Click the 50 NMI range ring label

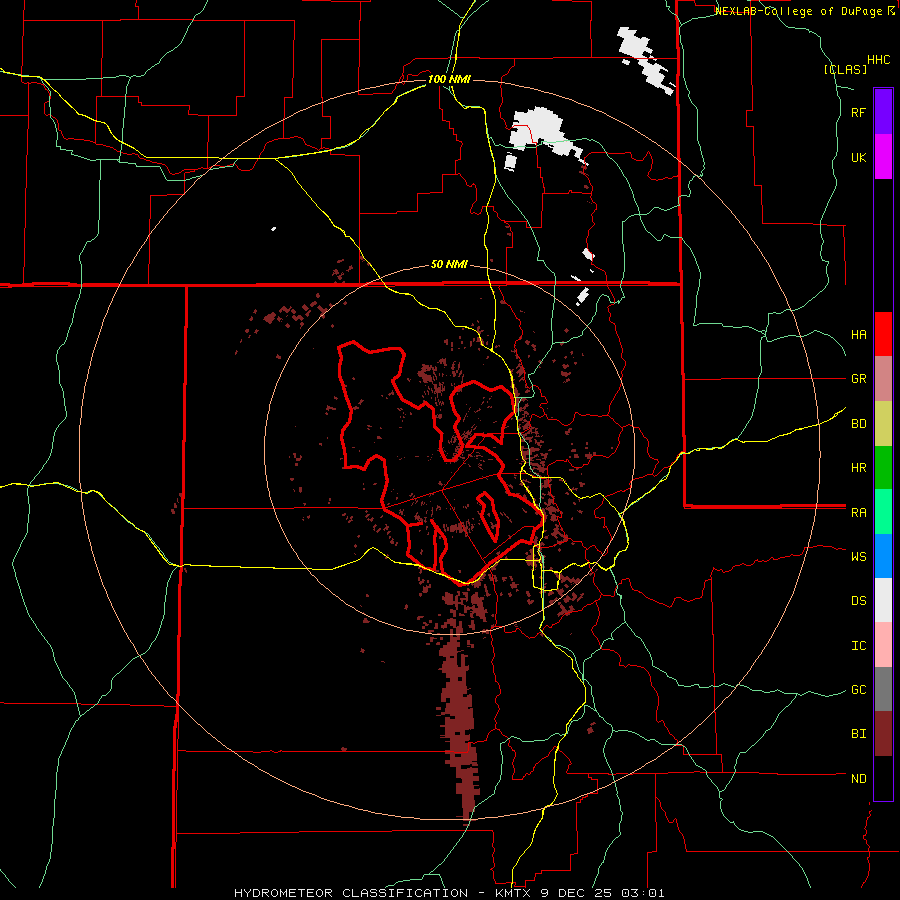tap(449, 265)
